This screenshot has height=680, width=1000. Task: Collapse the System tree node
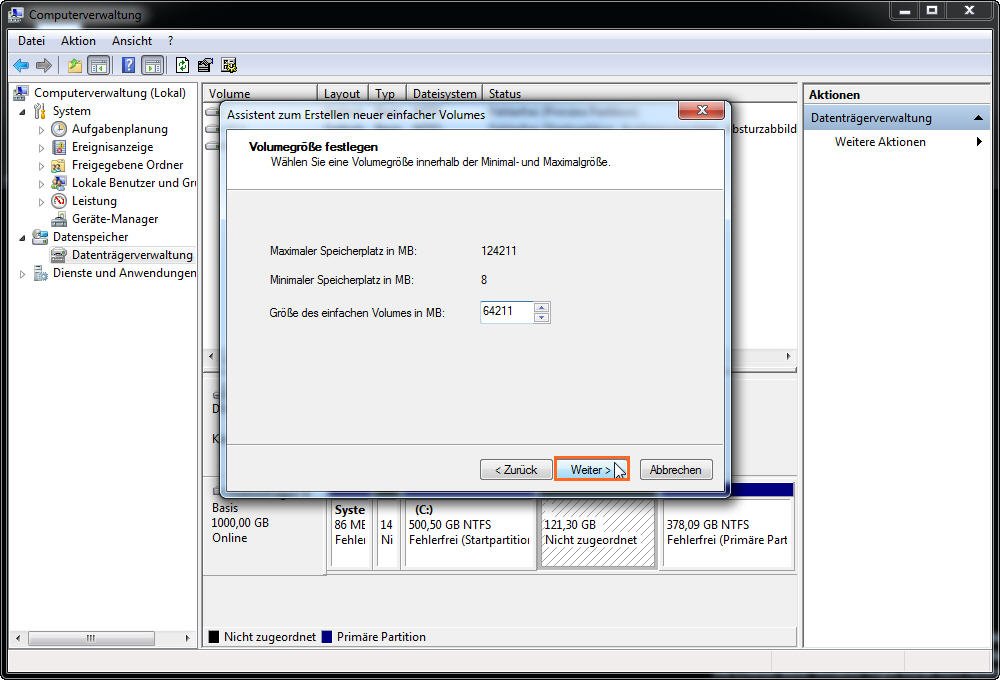[x=23, y=112]
